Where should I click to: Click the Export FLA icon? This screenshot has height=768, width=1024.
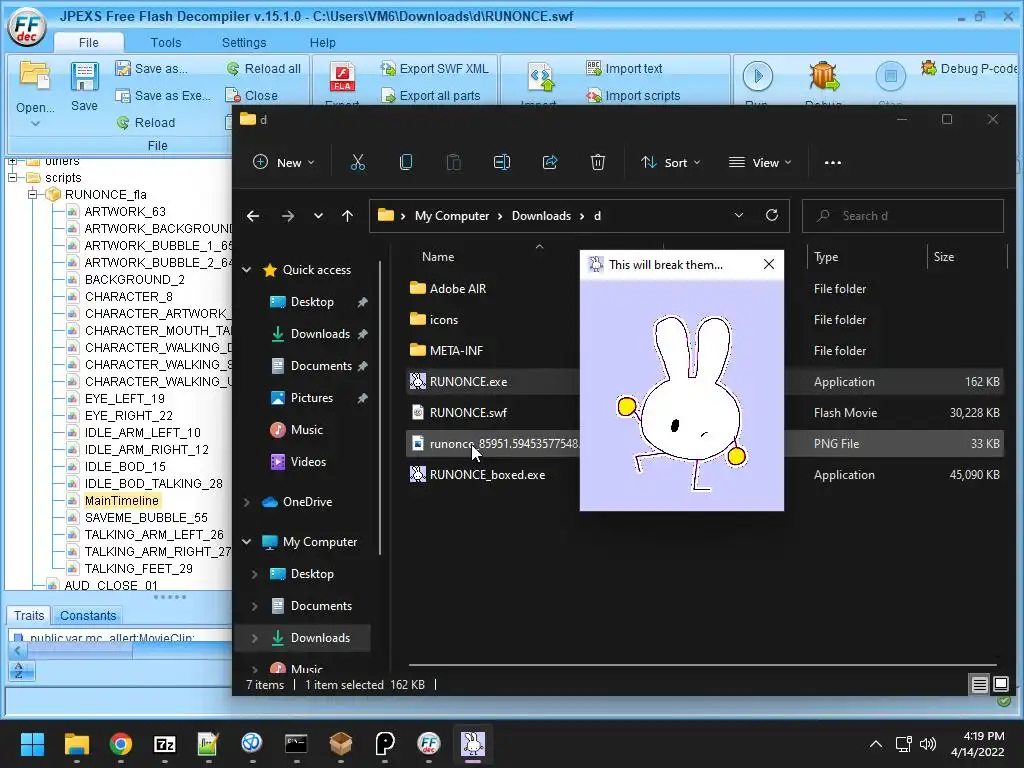point(342,78)
